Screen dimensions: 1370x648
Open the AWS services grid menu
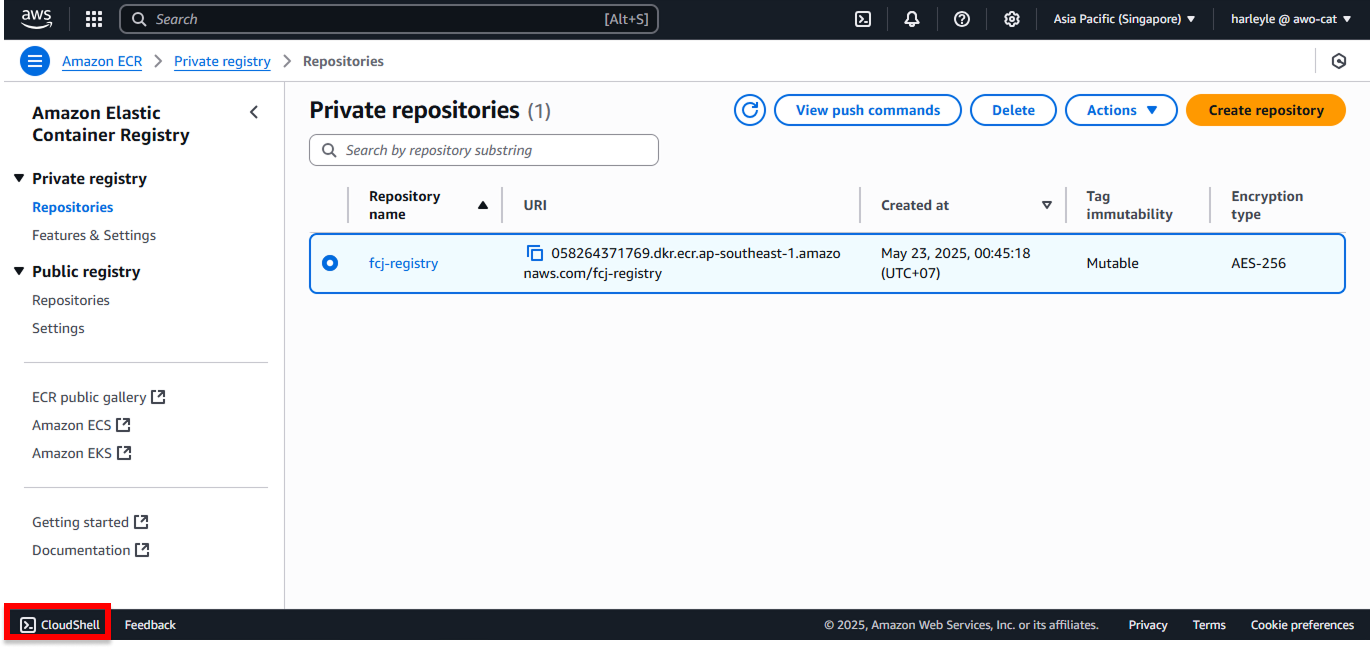(94, 19)
